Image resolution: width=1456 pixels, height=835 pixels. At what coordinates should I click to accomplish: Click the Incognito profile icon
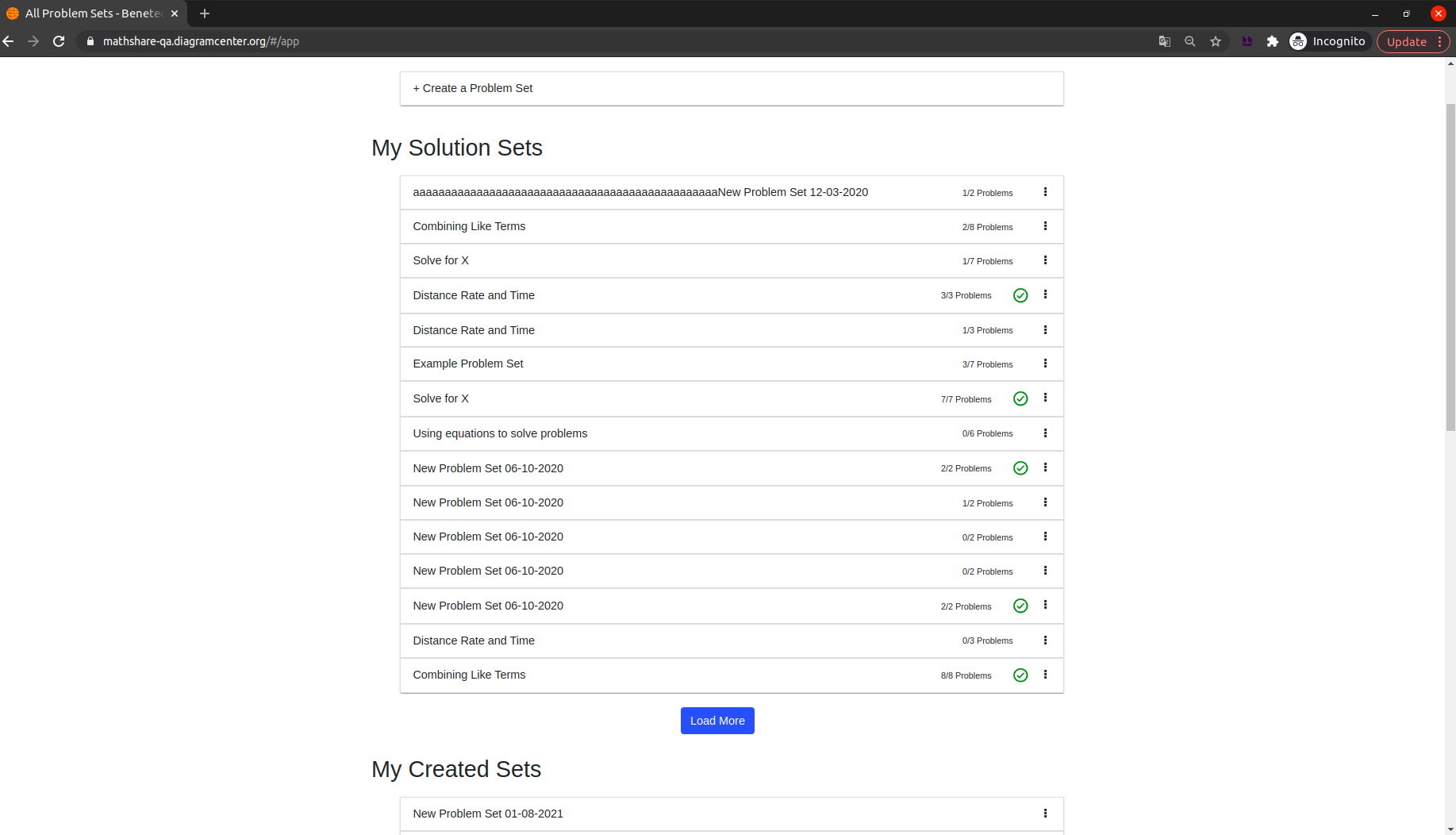pos(1299,41)
